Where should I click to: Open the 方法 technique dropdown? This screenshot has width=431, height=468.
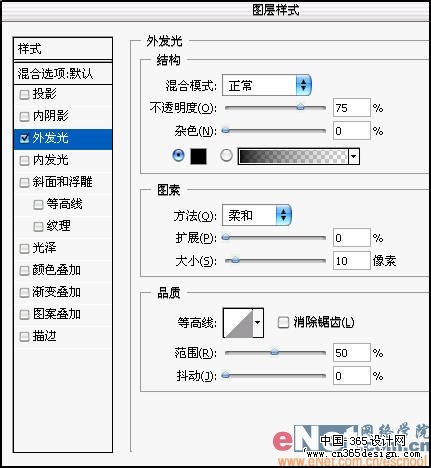[x=257, y=215]
